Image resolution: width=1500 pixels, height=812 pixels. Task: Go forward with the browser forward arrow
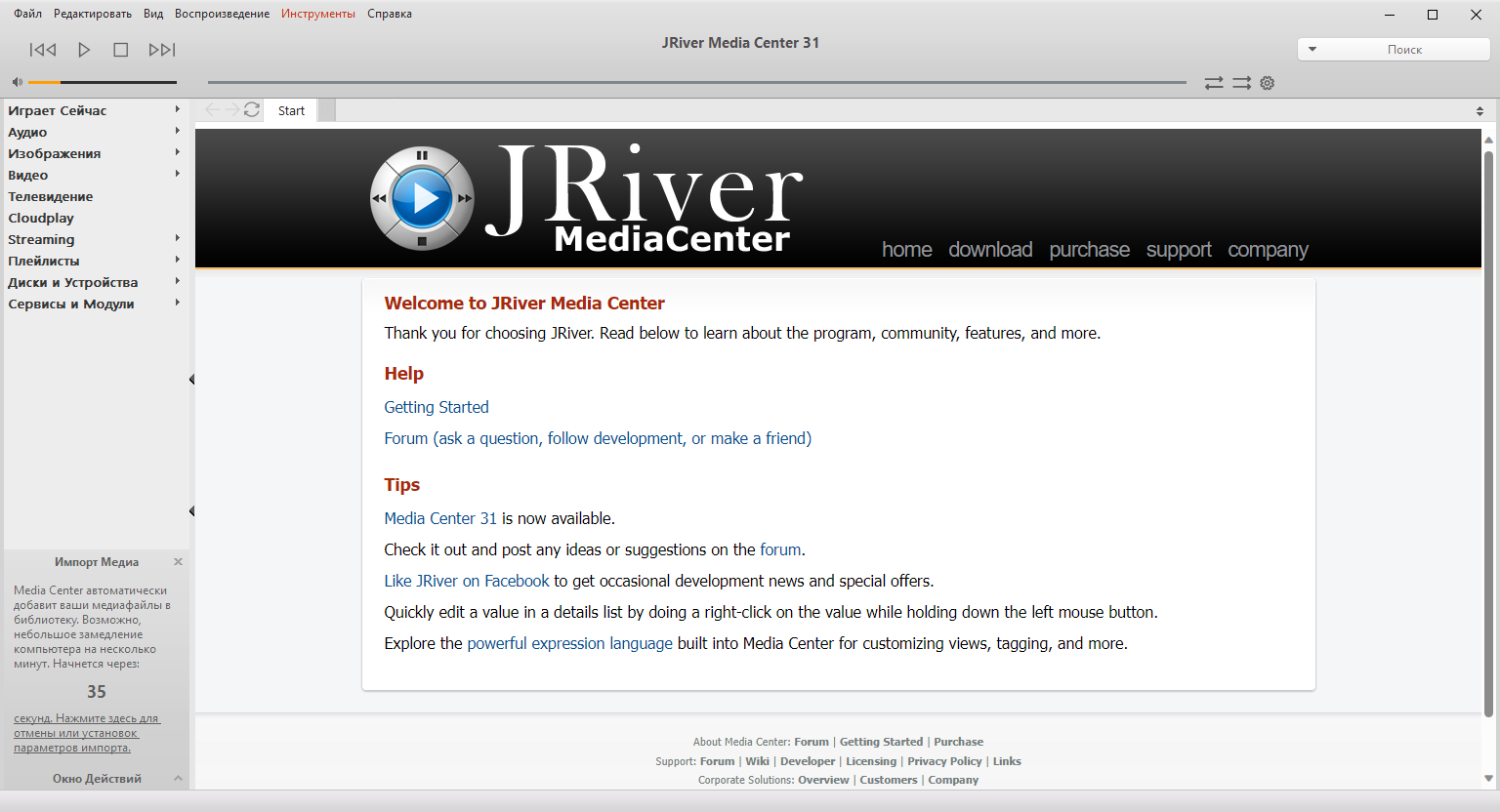[231, 109]
